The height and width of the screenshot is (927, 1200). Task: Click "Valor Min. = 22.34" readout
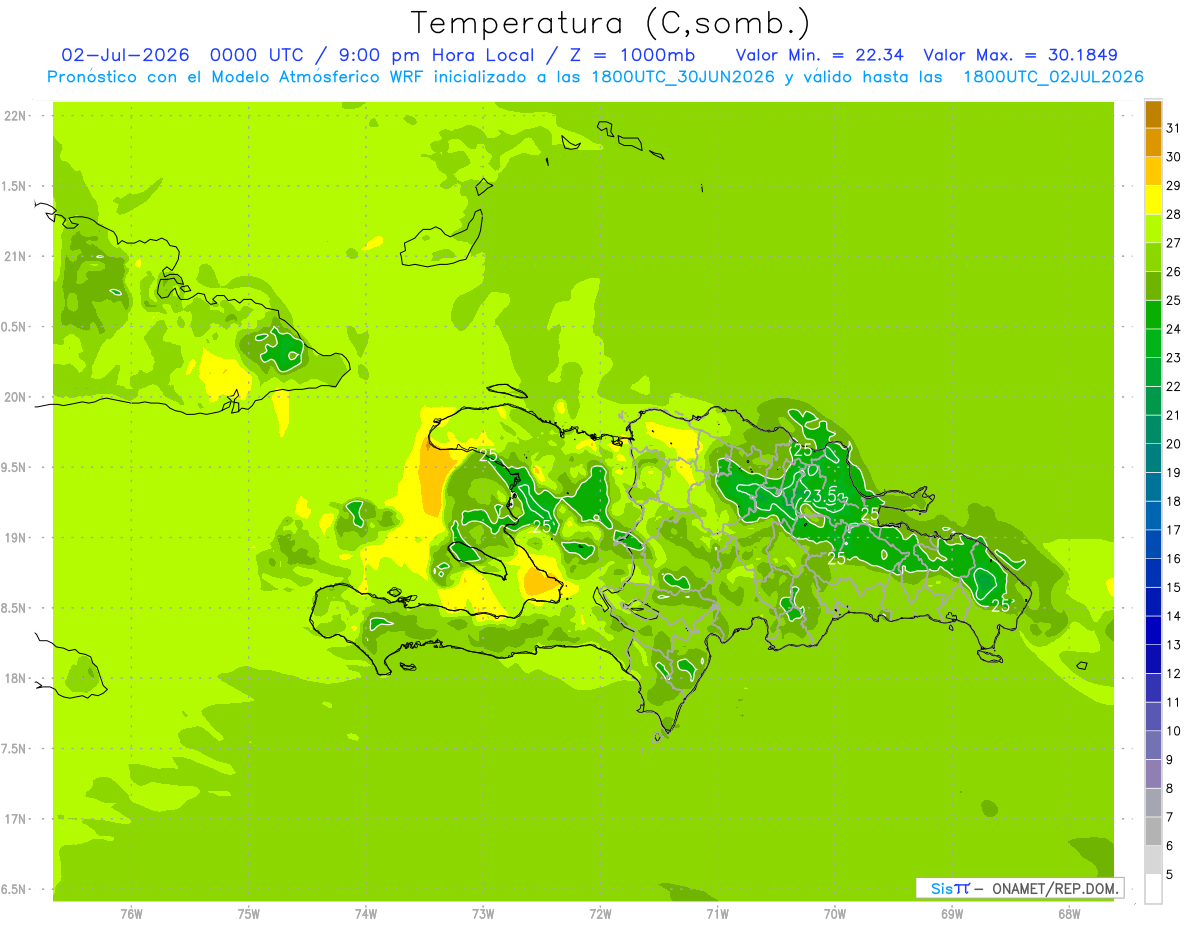click(x=819, y=55)
